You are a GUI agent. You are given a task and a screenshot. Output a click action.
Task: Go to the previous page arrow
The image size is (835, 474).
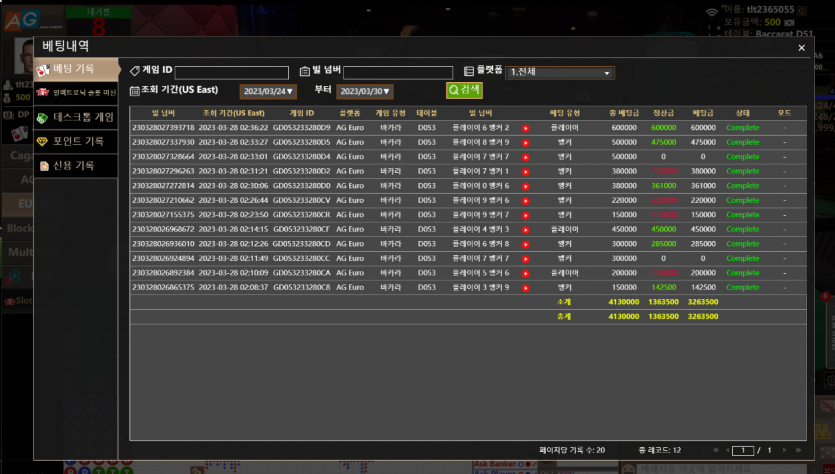727,450
